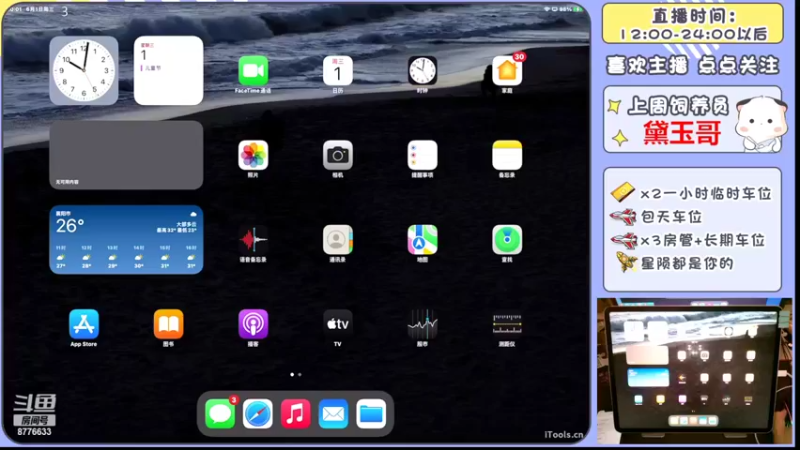Click the 直播时间 schedule banner
This screenshot has width=800, height=450.
coord(693,24)
